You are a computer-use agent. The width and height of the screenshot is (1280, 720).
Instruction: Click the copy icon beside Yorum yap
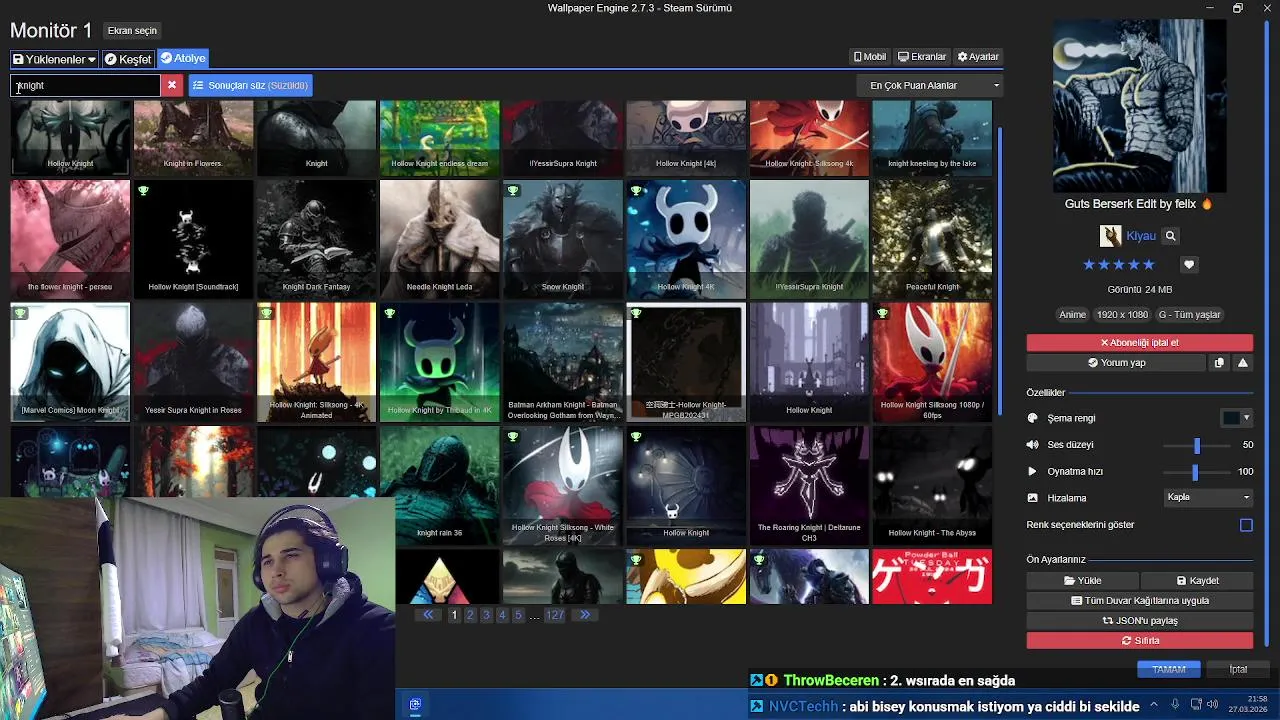(x=1219, y=363)
